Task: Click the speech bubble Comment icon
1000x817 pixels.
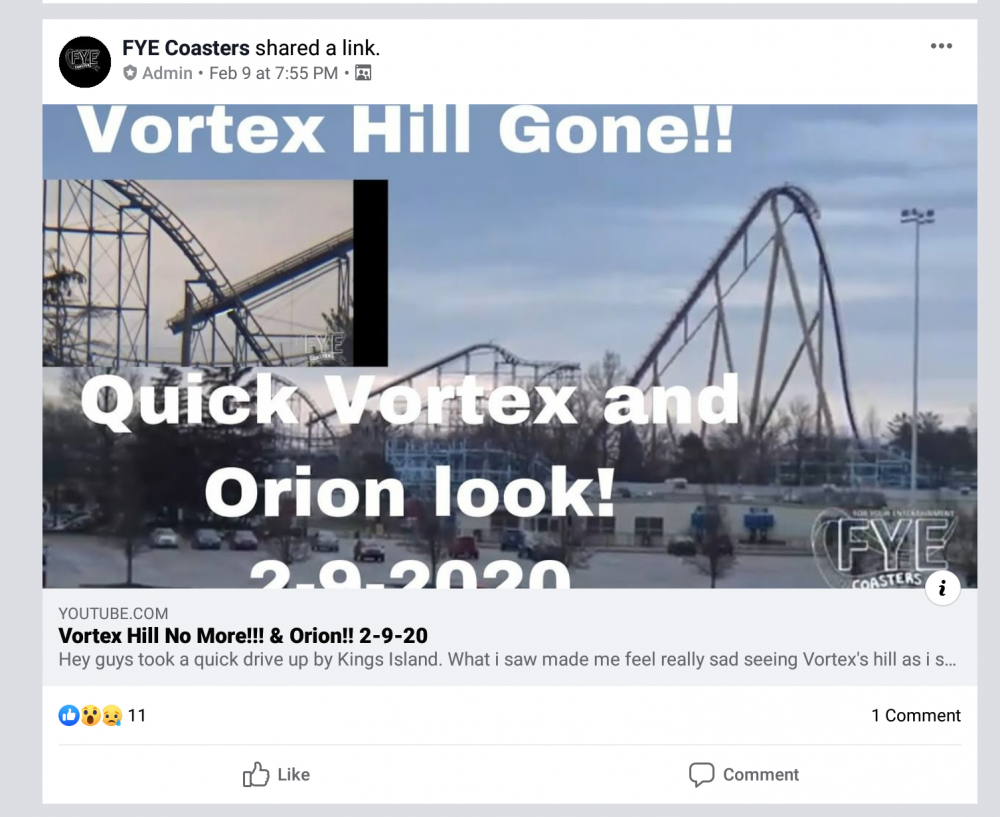Action: (702, 775)
